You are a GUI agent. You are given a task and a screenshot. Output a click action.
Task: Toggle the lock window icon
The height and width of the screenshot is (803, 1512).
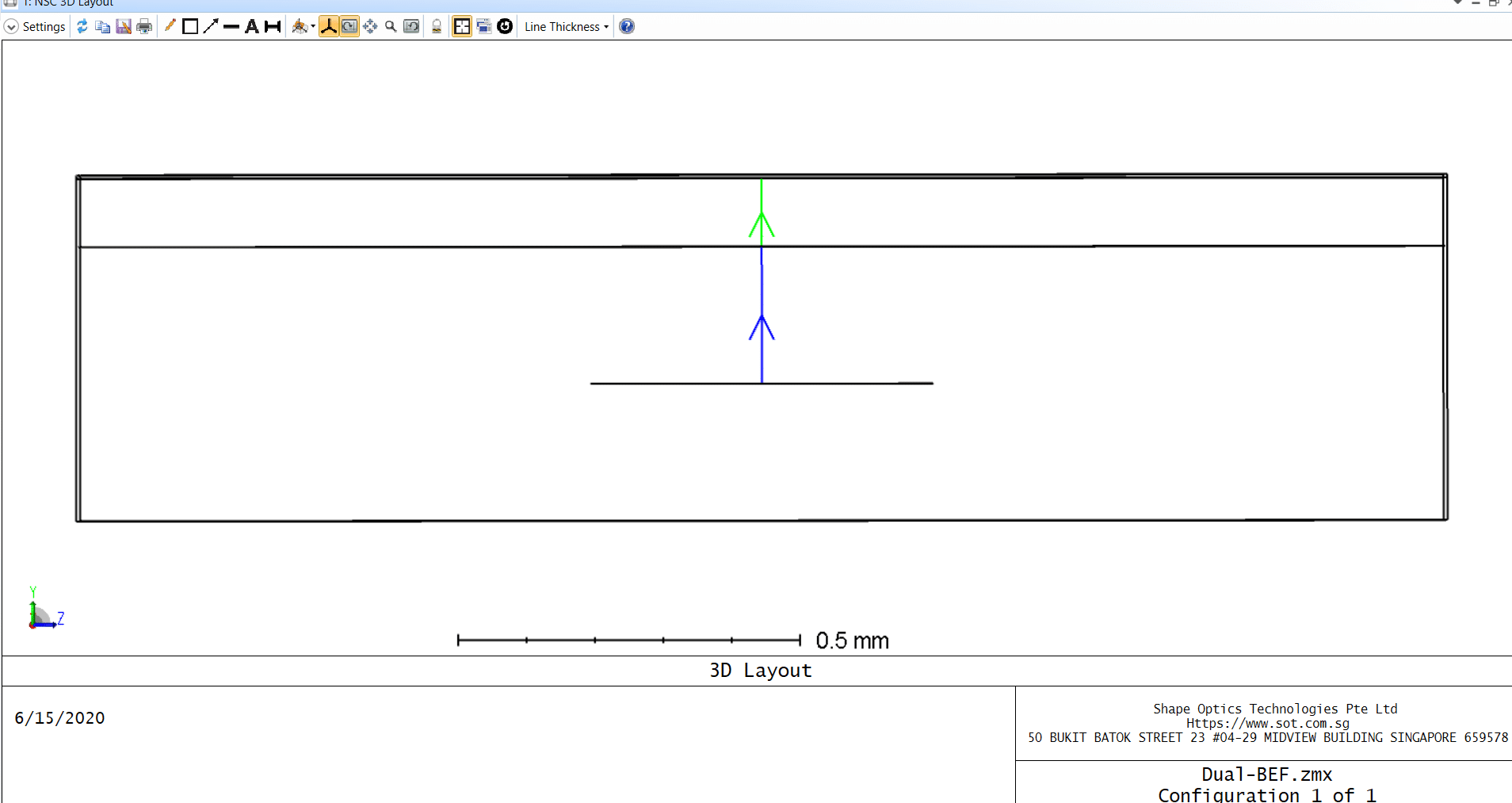437,27
